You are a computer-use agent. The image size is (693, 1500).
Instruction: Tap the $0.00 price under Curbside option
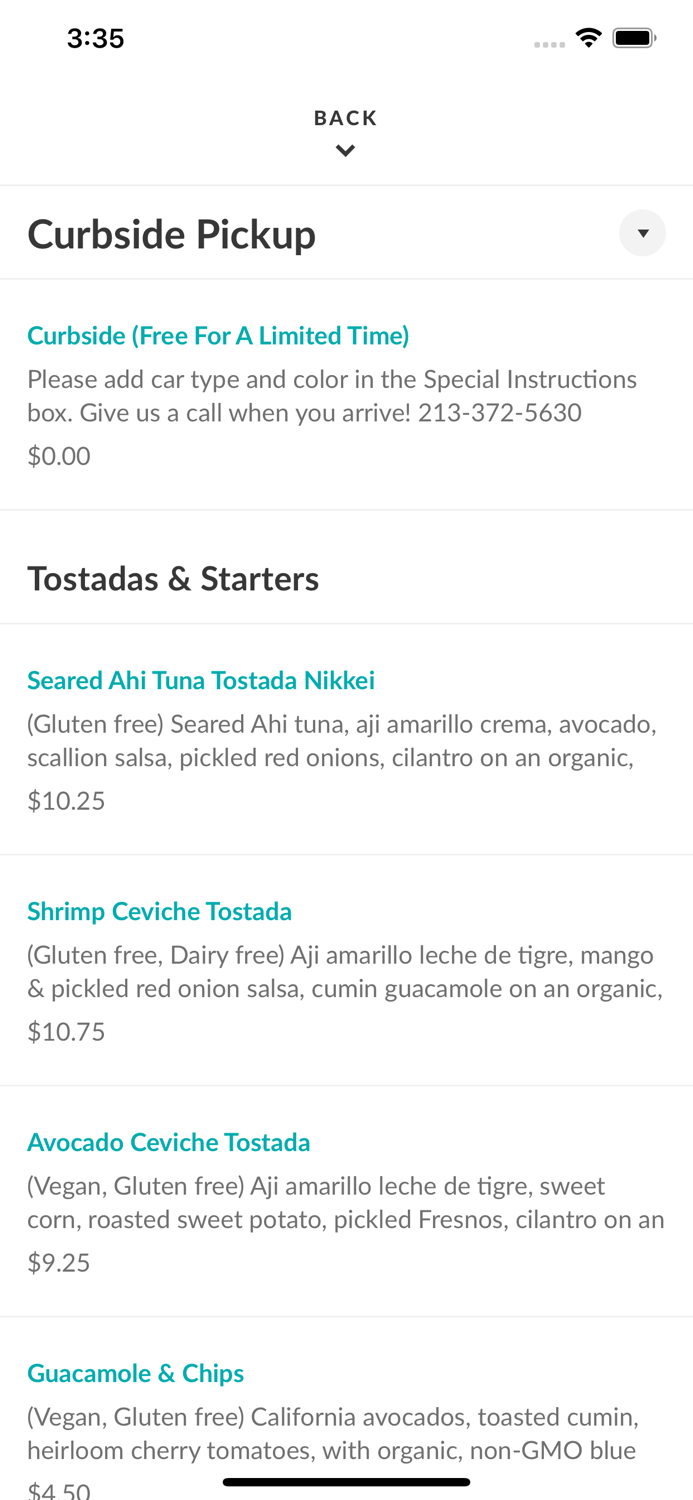click(x=59, y=455)
